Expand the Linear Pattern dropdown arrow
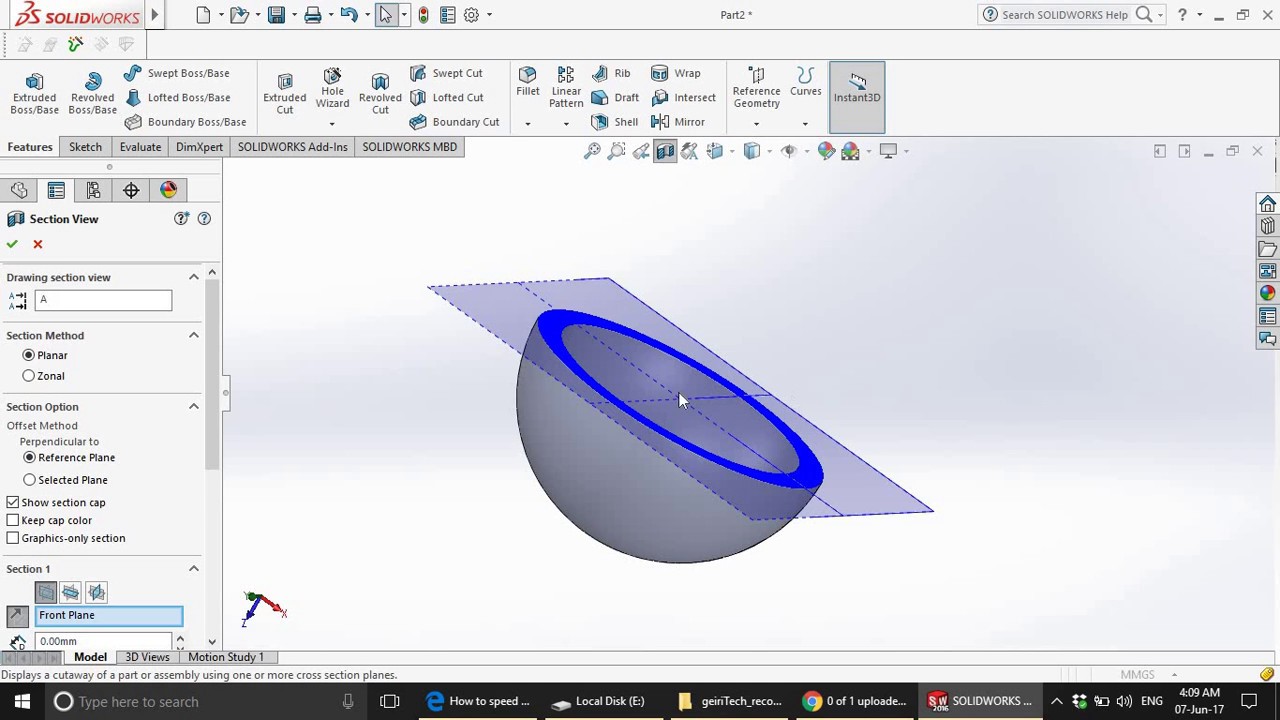 (x=566, y=124)
